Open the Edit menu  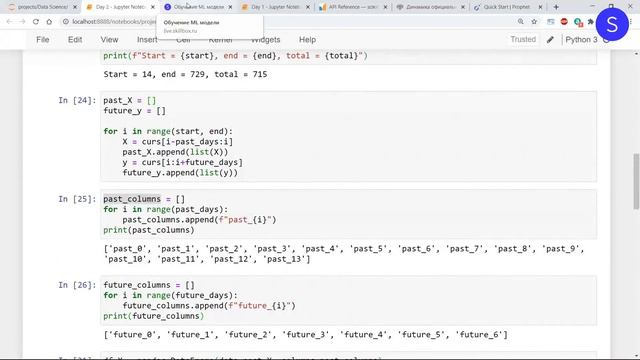tap(75, 40)
